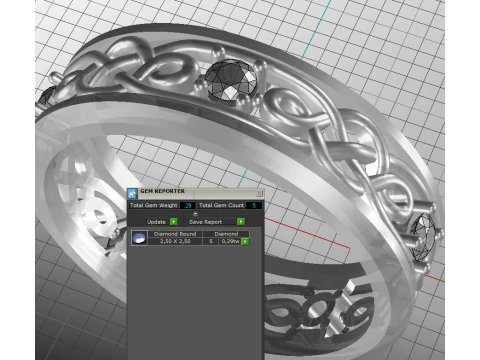Click the green arrow next to Save Report
The image size is (480, 360).
[241, 222]
